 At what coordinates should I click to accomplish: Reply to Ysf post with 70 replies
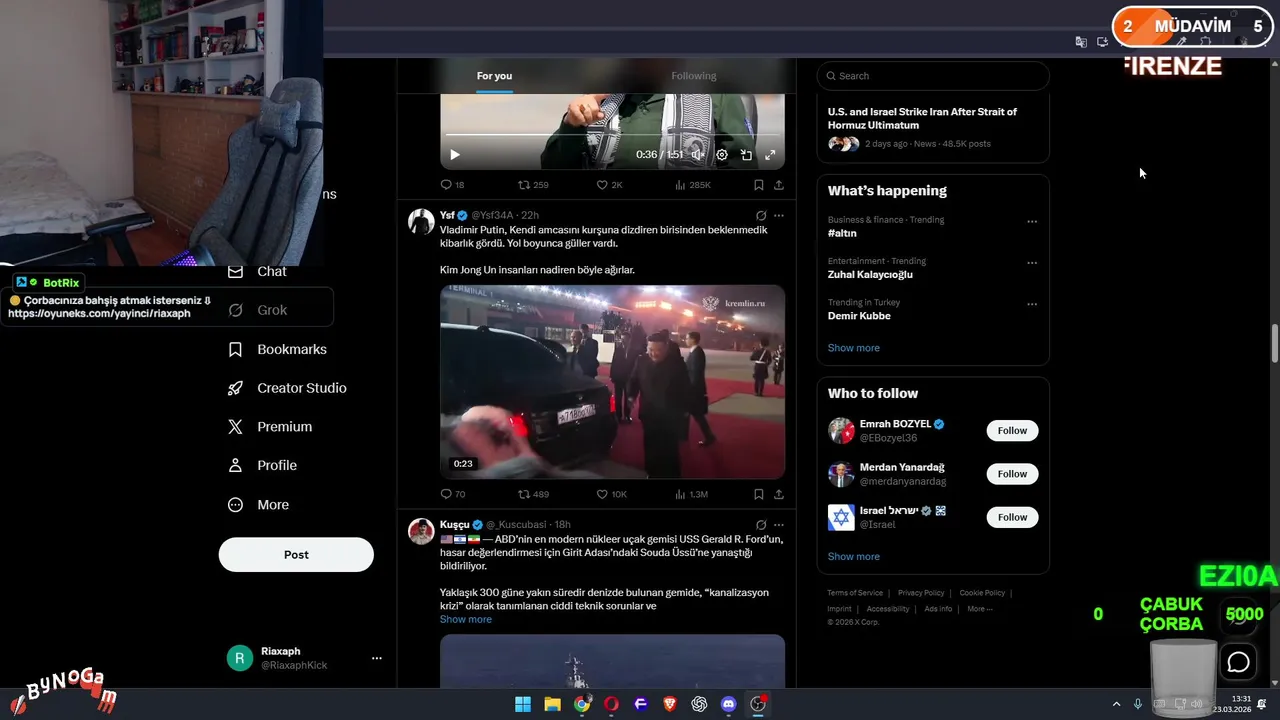pyautogui.click(x=452, y=494)
